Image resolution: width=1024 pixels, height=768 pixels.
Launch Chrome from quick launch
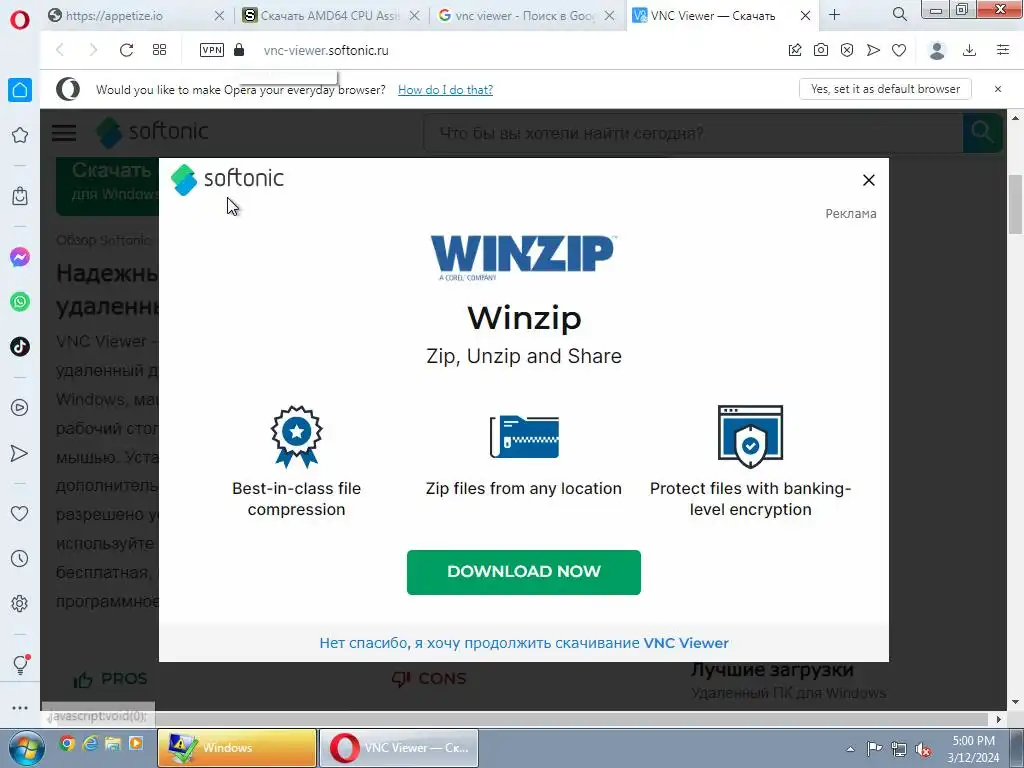pos(67,743)
